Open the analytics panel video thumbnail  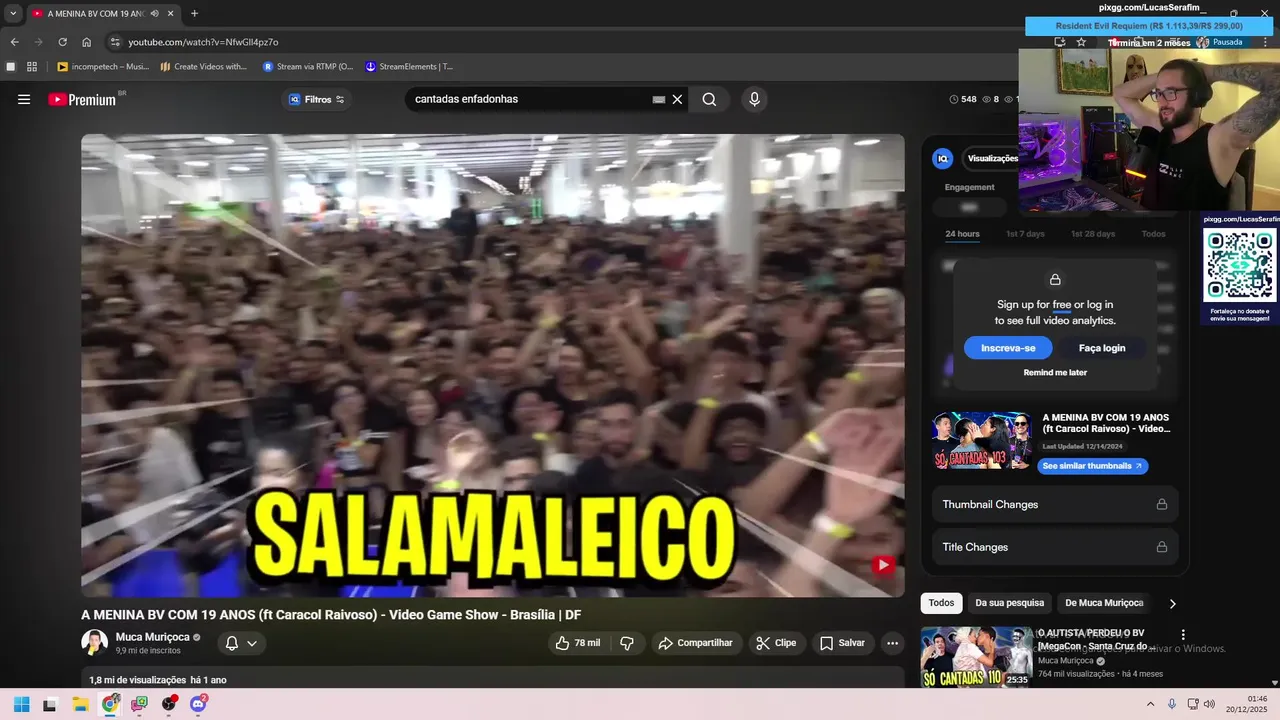[x=982, y=440]
